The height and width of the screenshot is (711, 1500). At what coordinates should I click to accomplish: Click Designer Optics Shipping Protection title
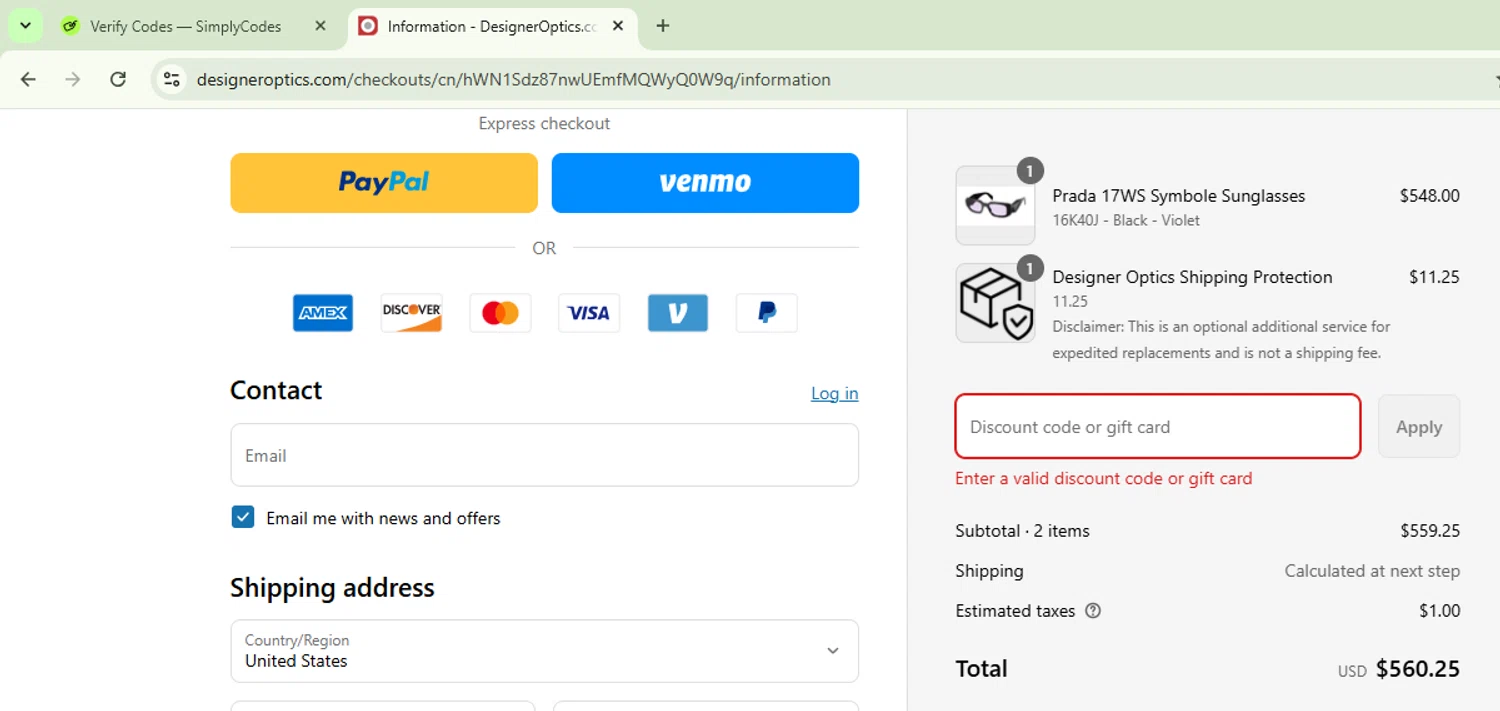1192,277
